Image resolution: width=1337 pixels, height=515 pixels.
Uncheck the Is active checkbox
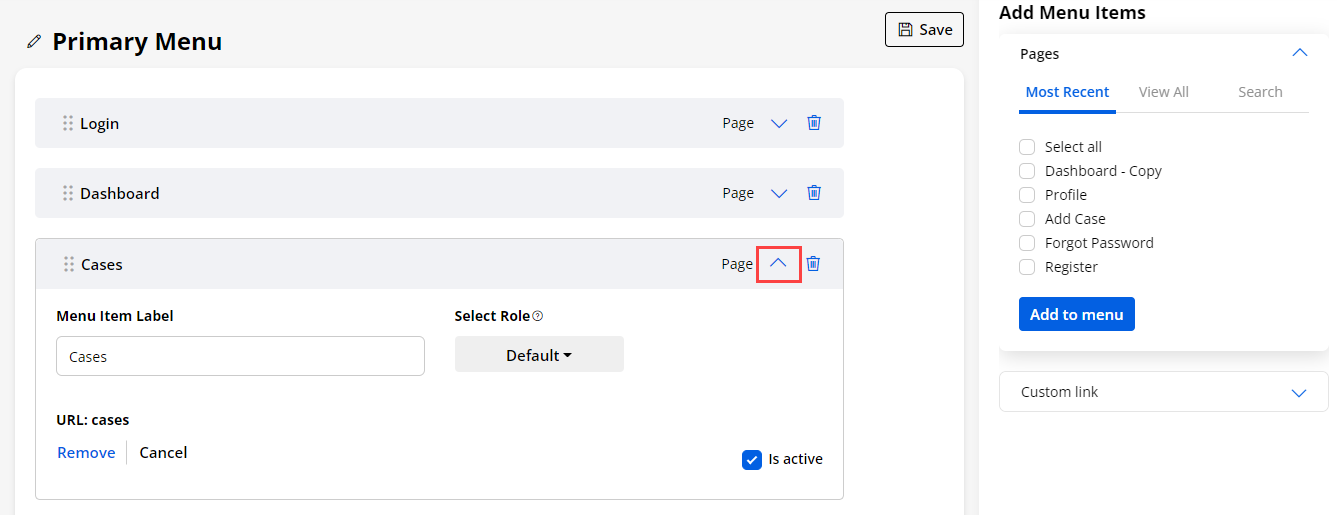(x=752, y=460)
